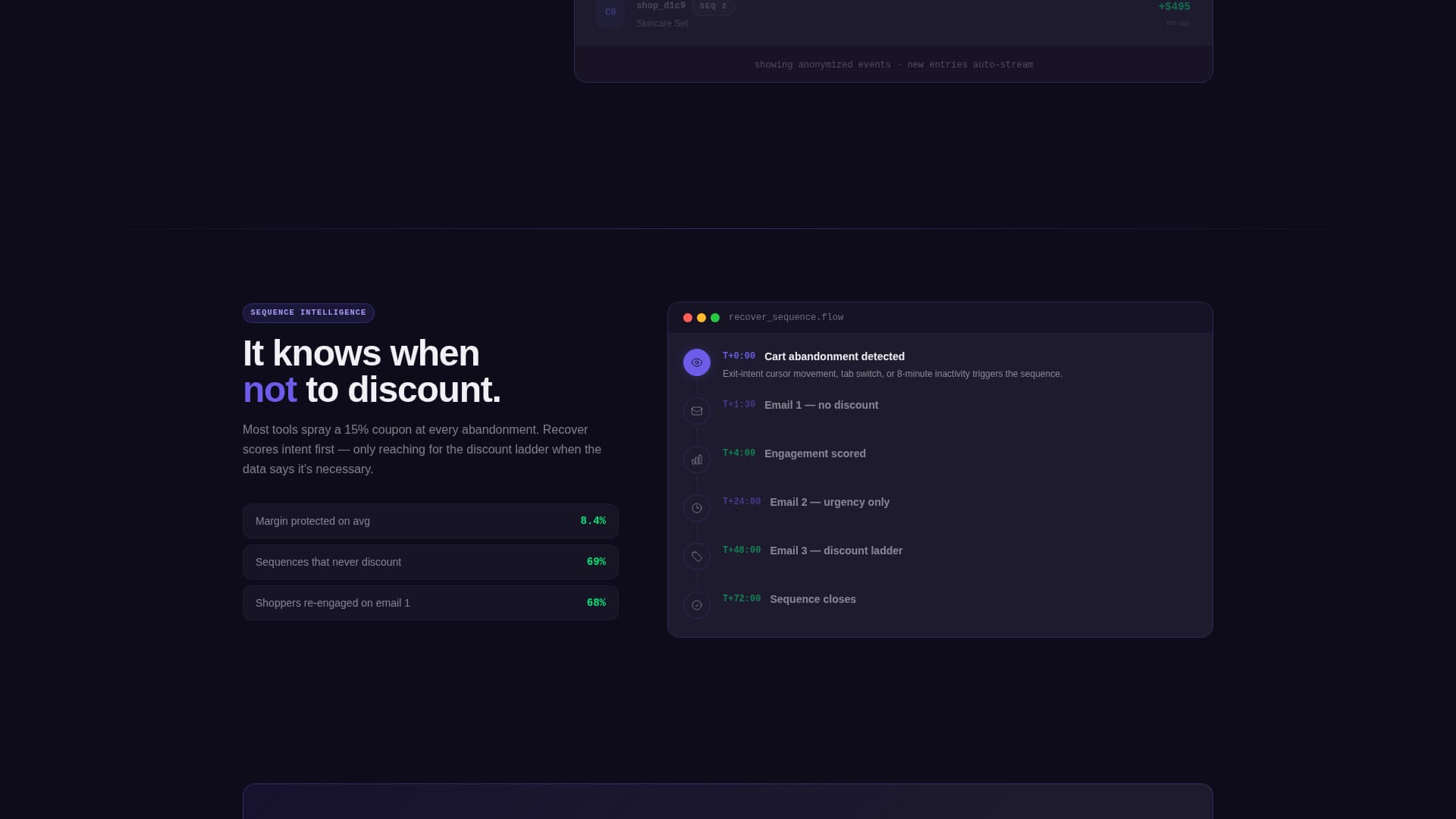Screen dimensions: 1456x819
Task: Select the Engagement scored step
Action: (814, 453)
